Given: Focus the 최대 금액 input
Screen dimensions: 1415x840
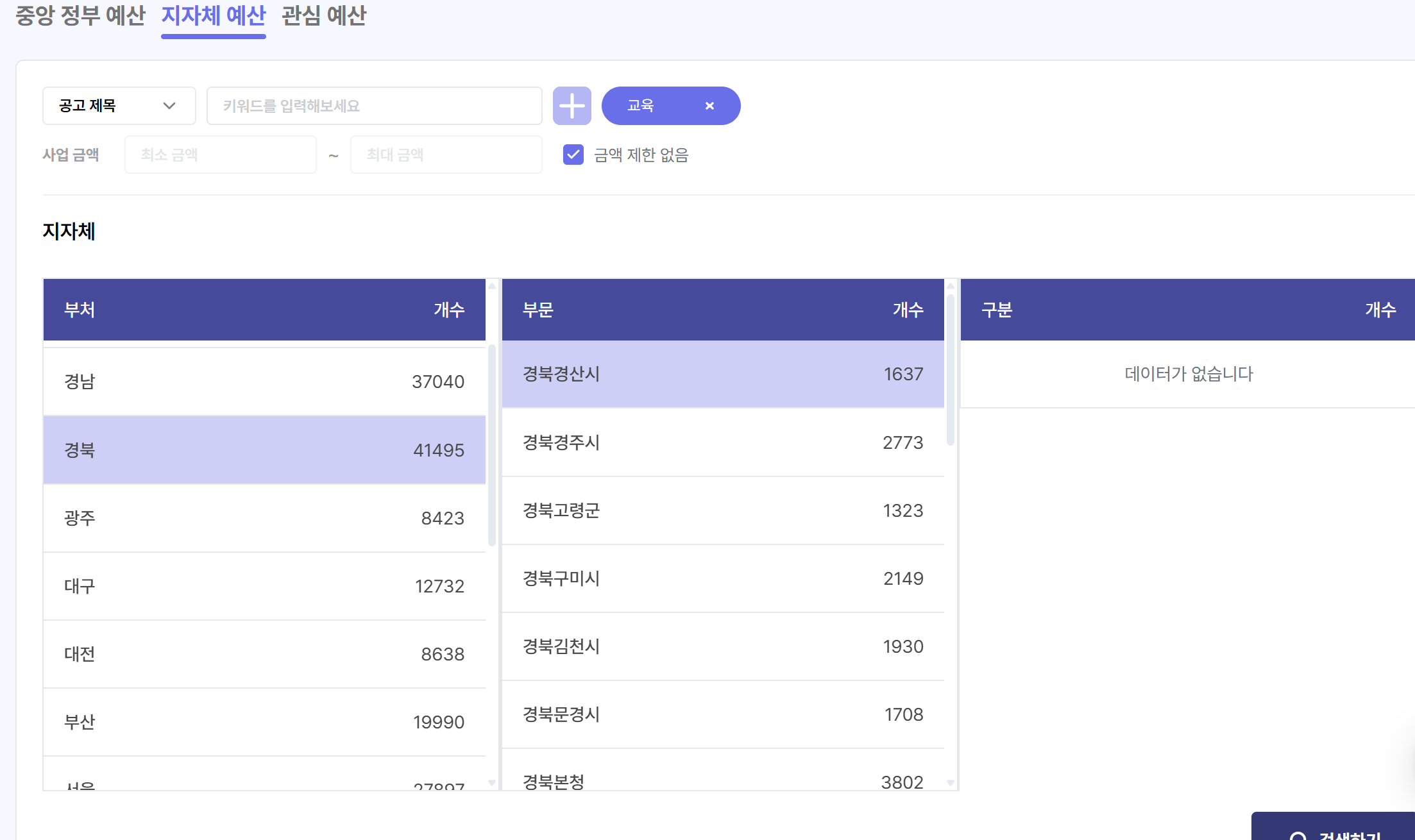Looking at the screenshot, I should 446,155.
